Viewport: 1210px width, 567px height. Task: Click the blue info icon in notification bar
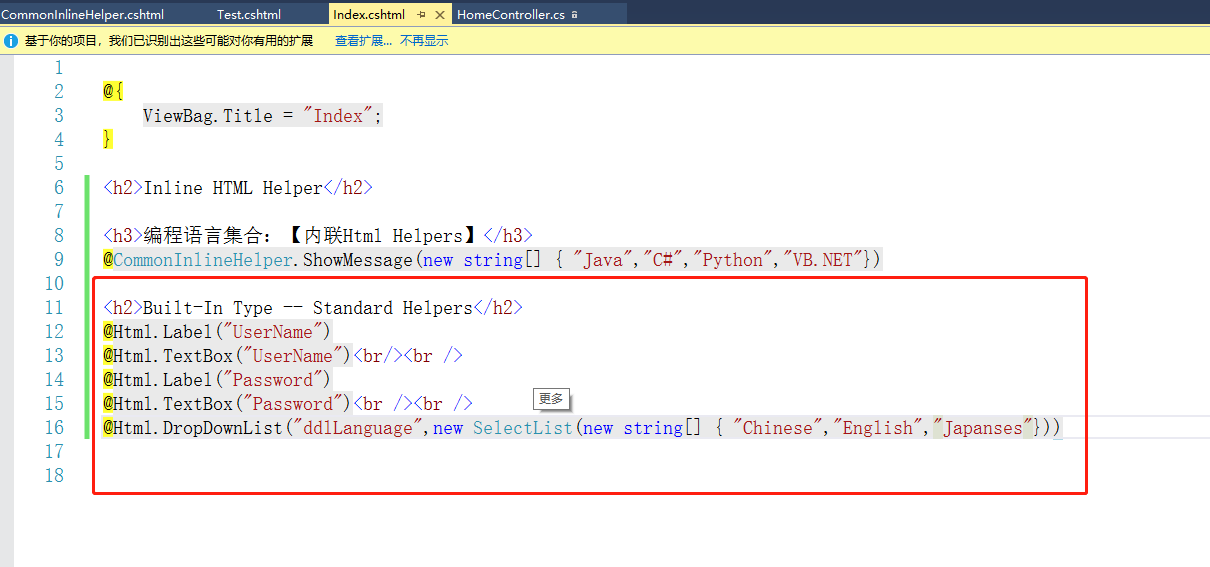tap(11, 41)
